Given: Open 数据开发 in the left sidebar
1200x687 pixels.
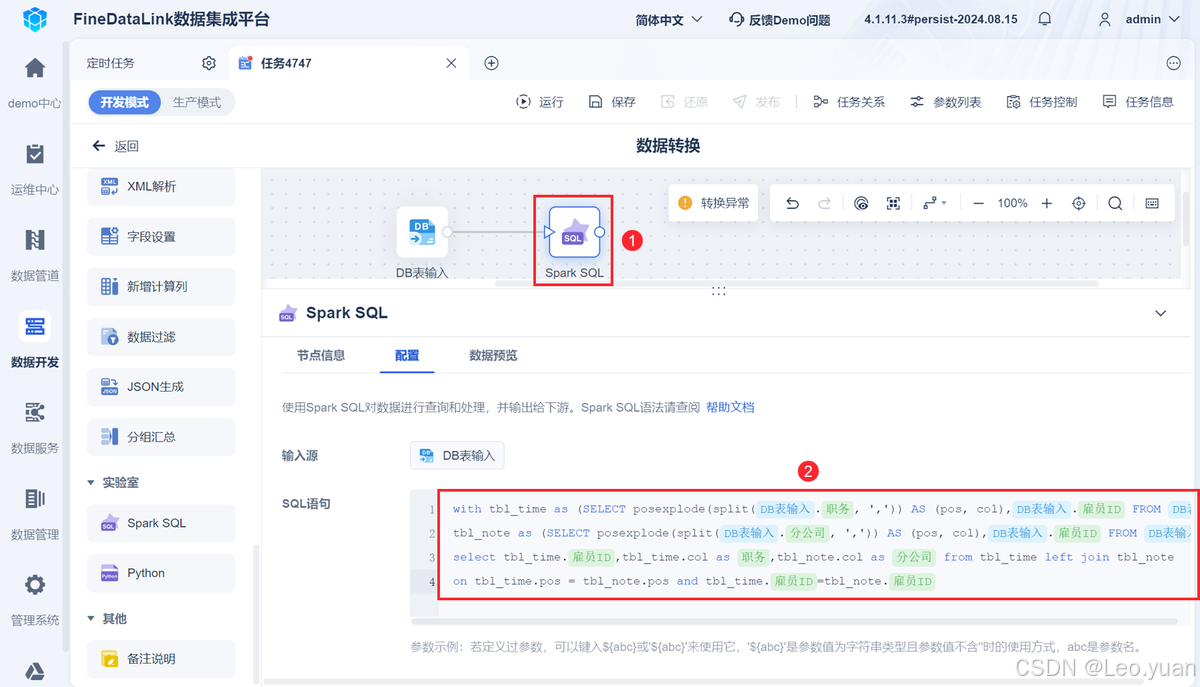Looking at the screenshot, I should pyautogui.click(x=35, y=339).
